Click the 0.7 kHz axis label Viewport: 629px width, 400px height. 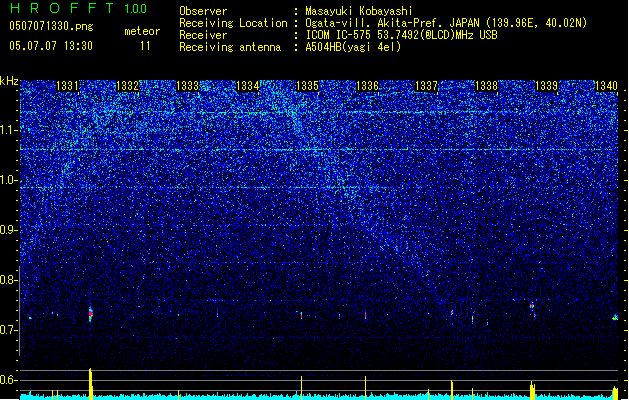point(8,330)
